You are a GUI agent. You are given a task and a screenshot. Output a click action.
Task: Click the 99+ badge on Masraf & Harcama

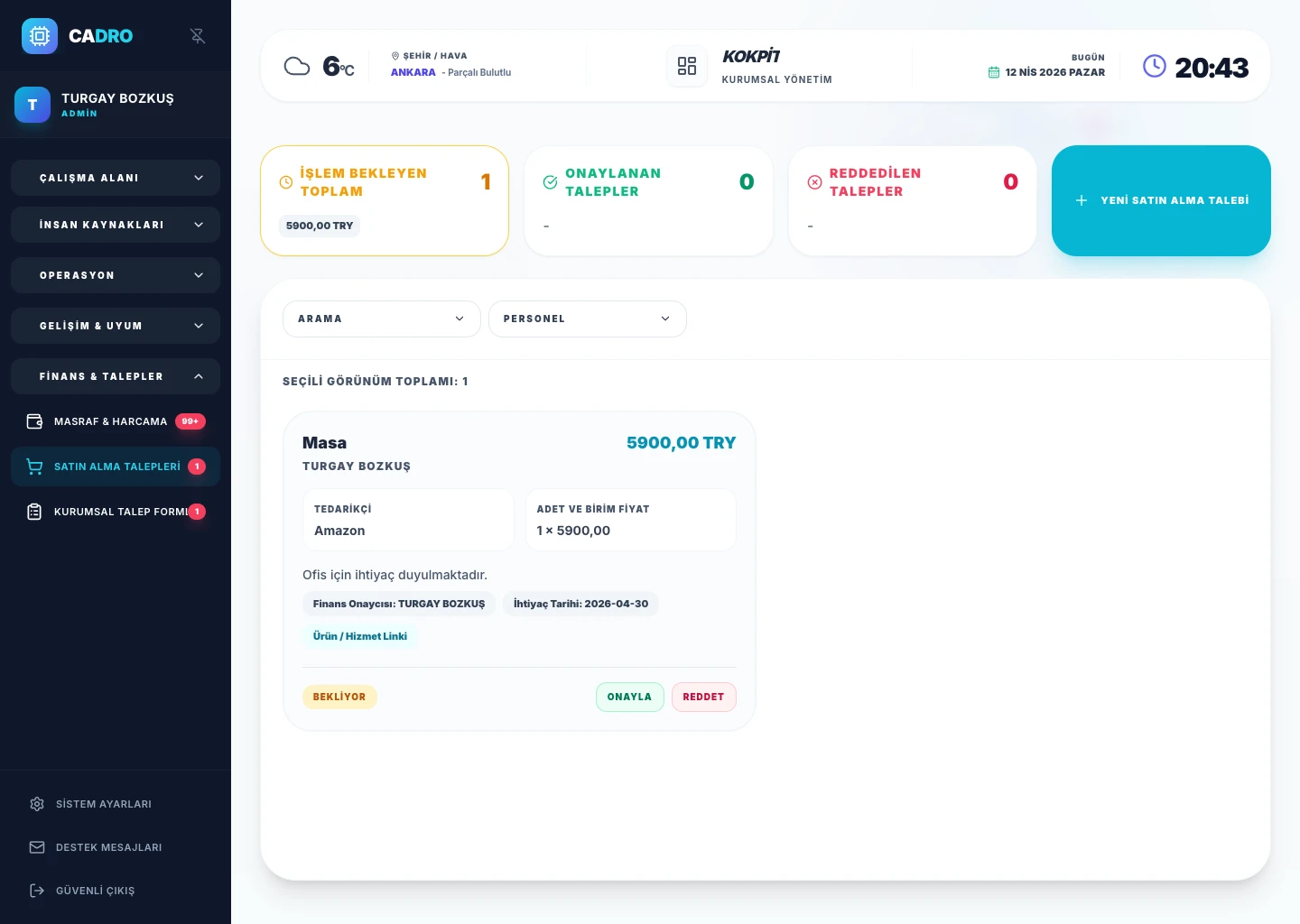[190, 421]
